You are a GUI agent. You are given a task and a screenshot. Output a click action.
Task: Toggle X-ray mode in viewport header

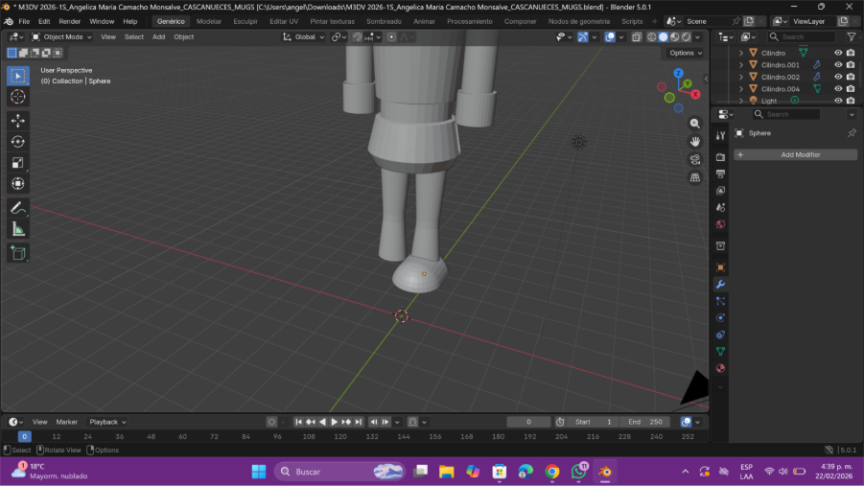coord(637,37)
